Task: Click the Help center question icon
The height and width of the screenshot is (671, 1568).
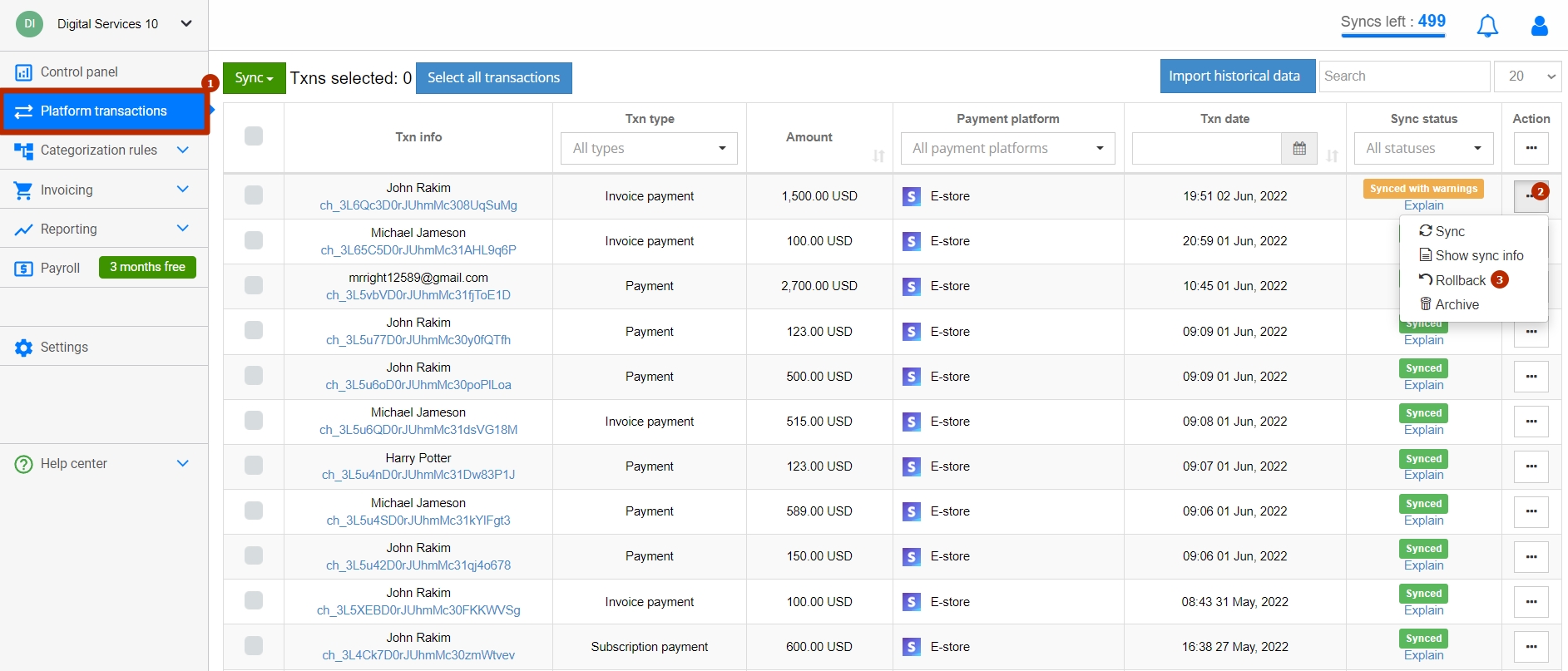Action: pos(24,465)
